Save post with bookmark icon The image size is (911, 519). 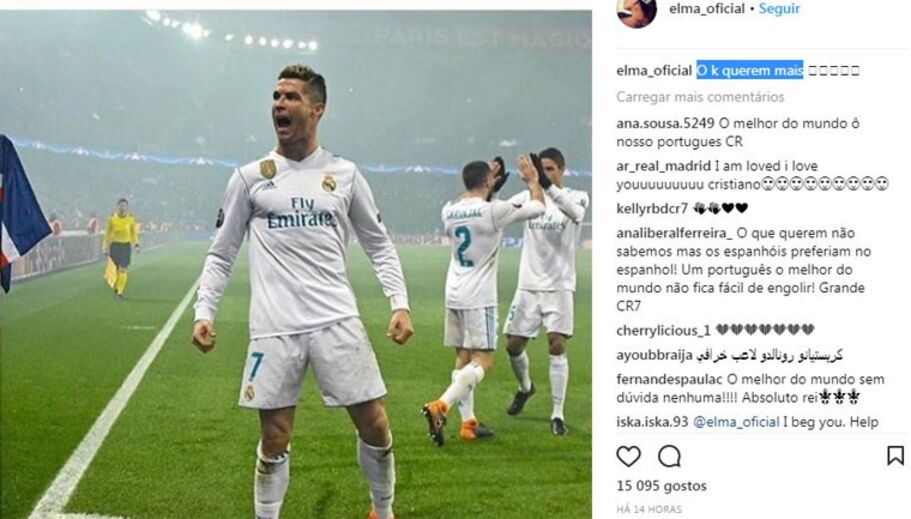[x=895, y=456]
